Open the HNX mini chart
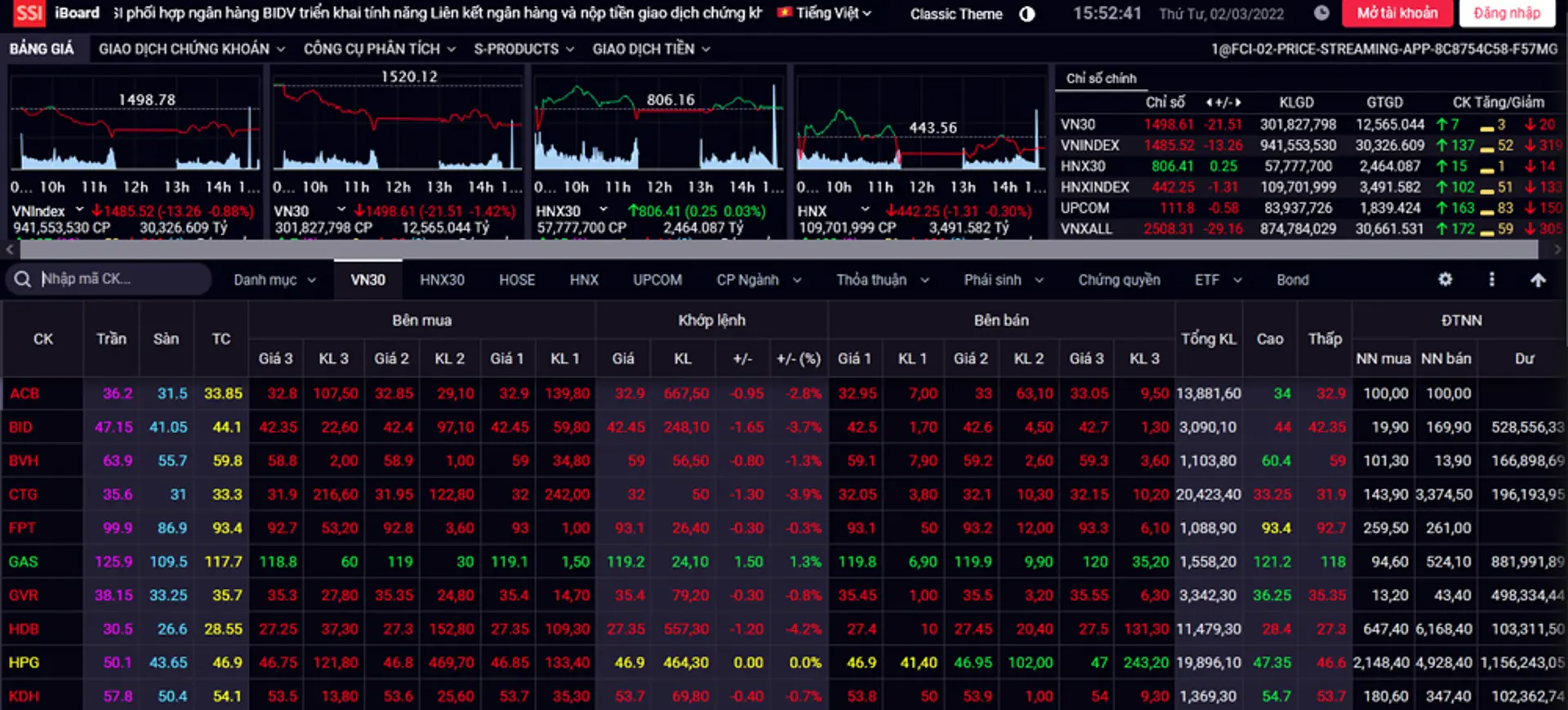This screenshot has height=710, width=1568. tap(921, 122)
